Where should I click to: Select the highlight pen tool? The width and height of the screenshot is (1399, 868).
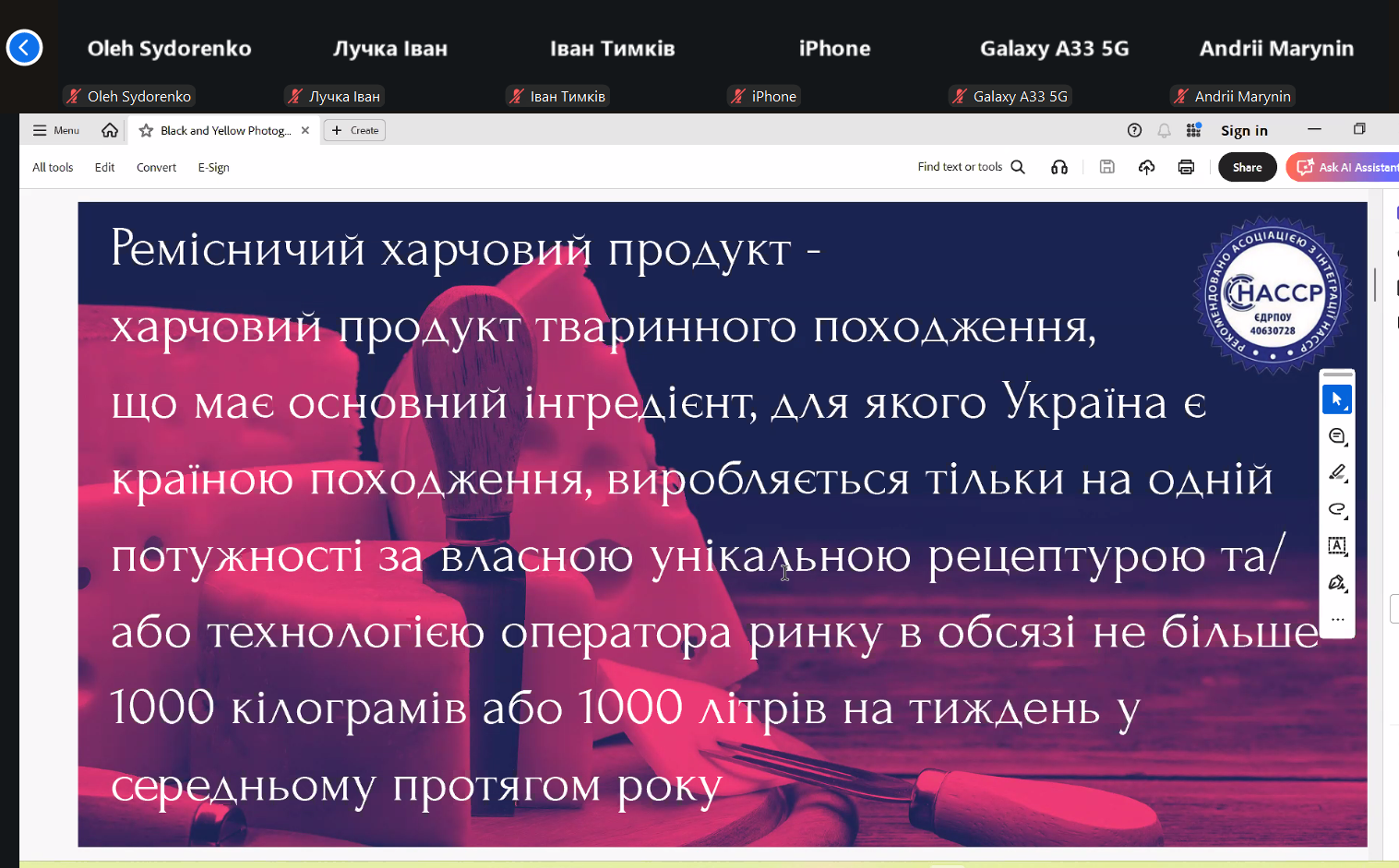coord(1336,472)
